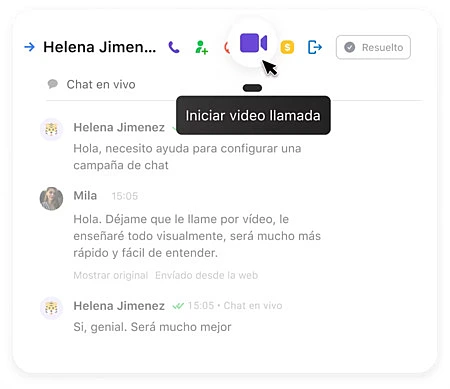
Task: Open the yellow dollar coin icon
Action: click(287, 47)
